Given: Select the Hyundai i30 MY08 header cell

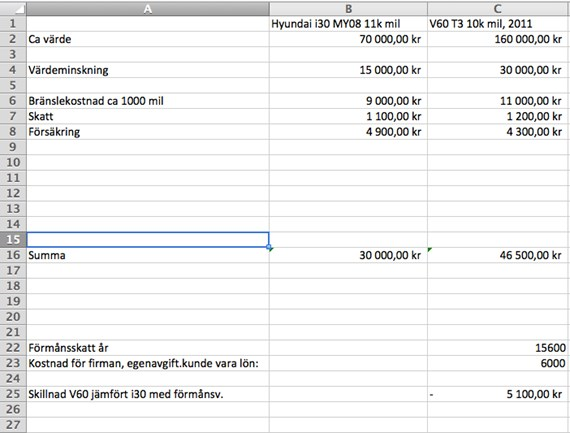Looking at the screenshot, I should click(x=348, y=24).
